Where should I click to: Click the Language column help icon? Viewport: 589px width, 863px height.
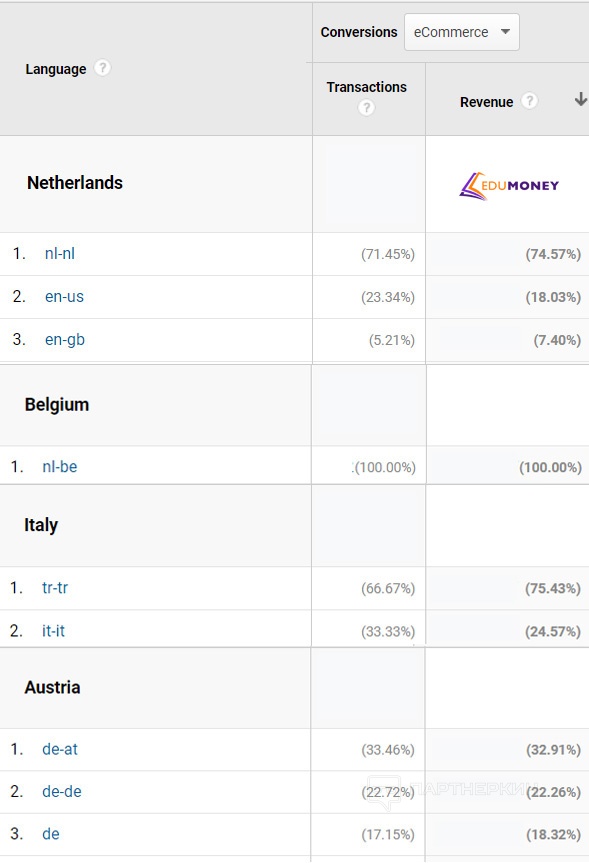click(102, 68)
